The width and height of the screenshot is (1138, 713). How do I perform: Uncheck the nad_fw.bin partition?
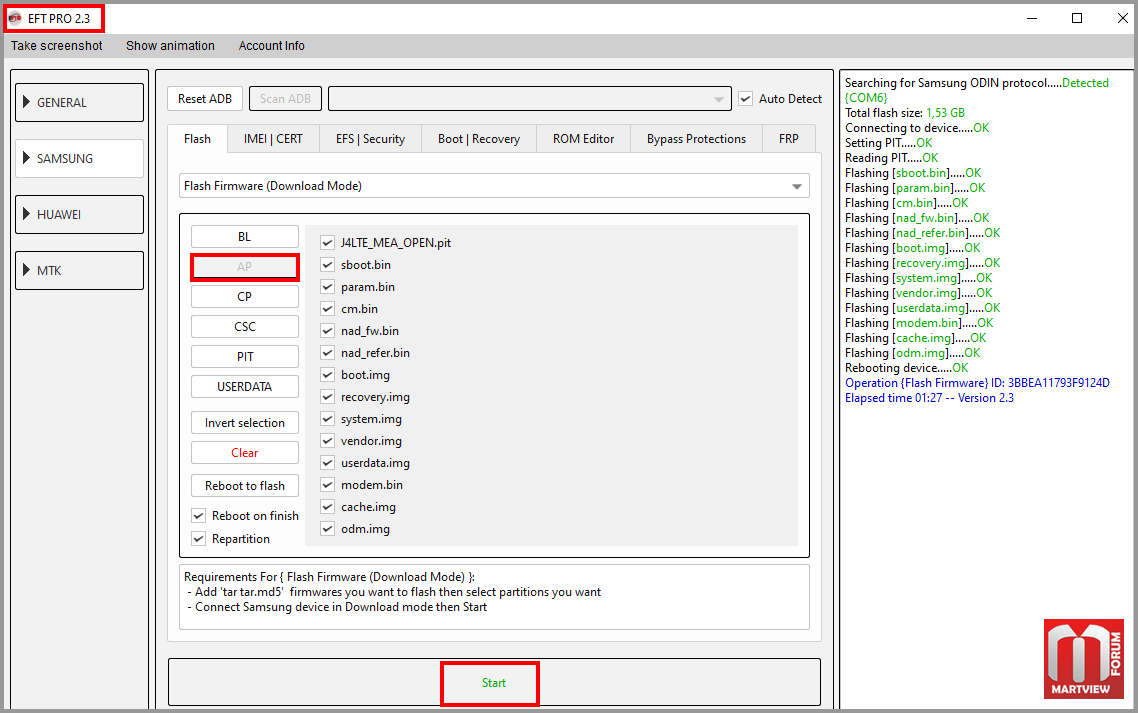327,331
